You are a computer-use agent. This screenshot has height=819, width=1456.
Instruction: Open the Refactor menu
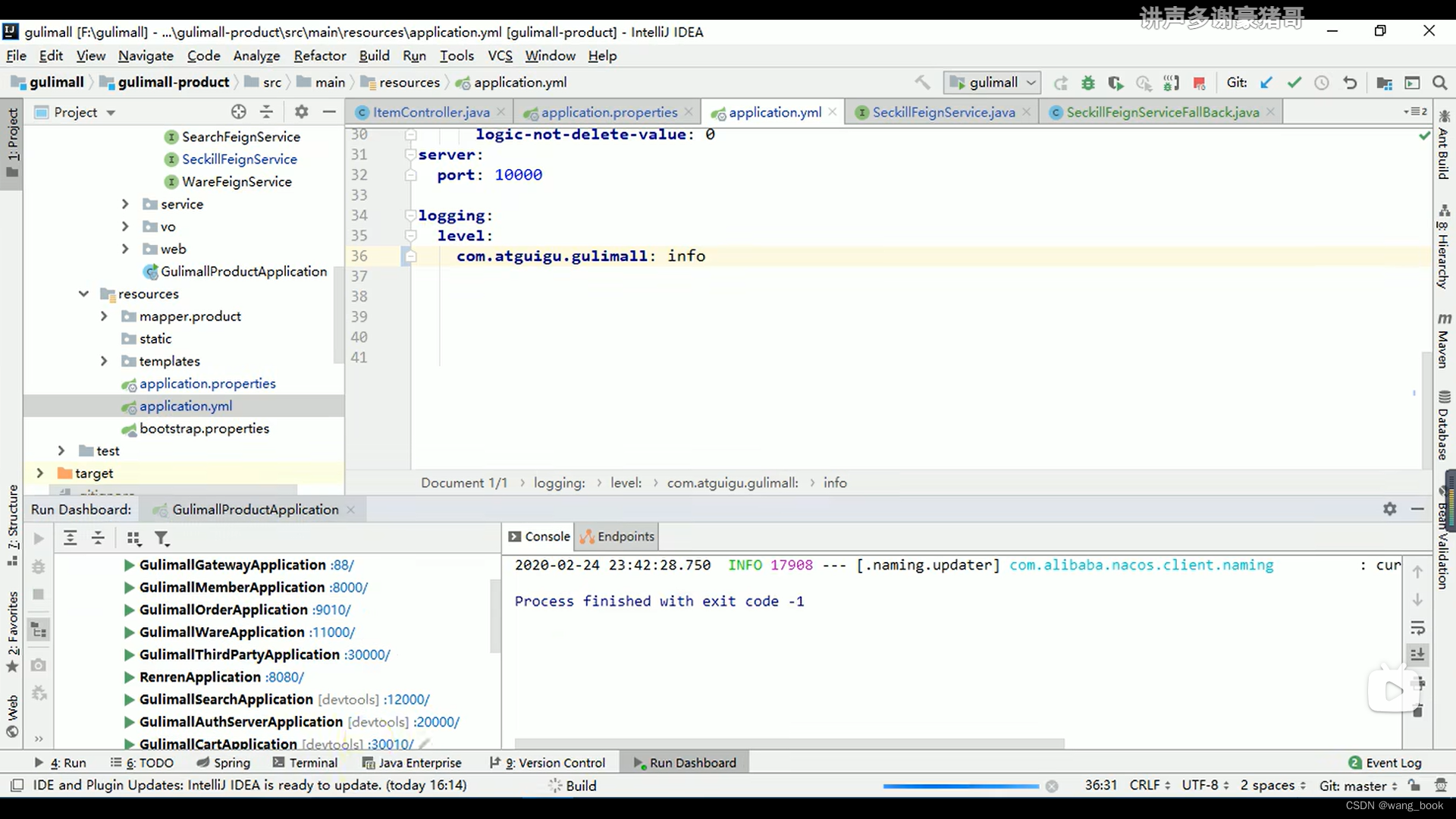click(319, 56)
